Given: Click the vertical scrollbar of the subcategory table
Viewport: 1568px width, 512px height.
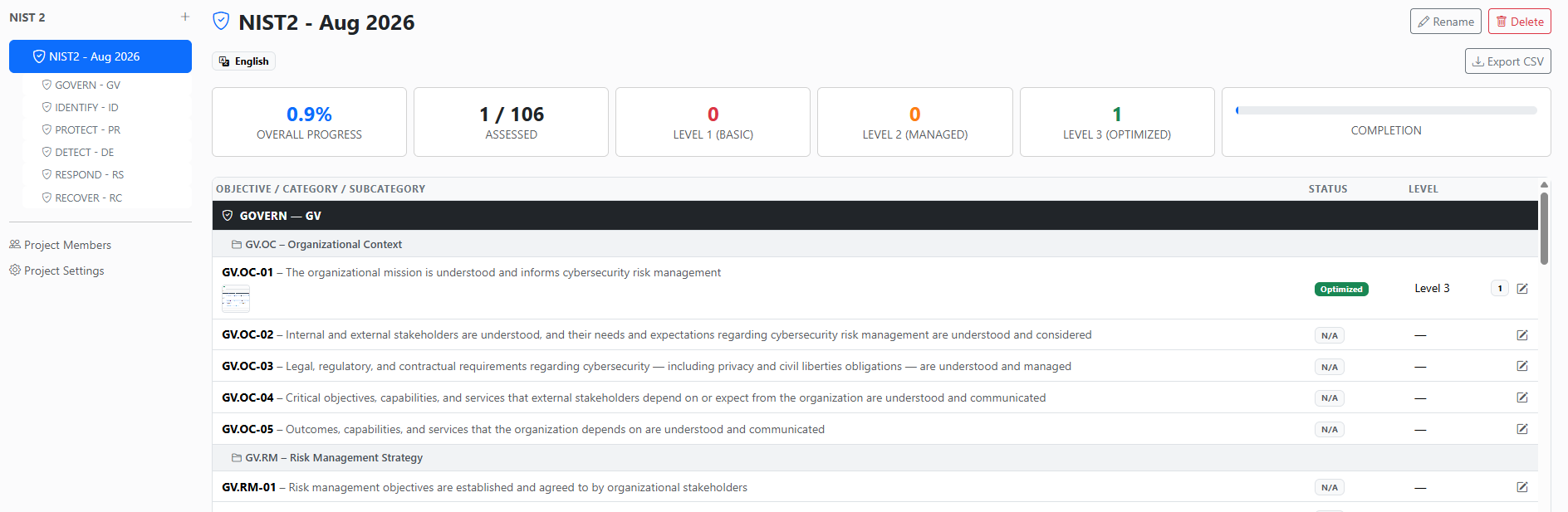Looking at the screenshot, I should coord(1544,228).
